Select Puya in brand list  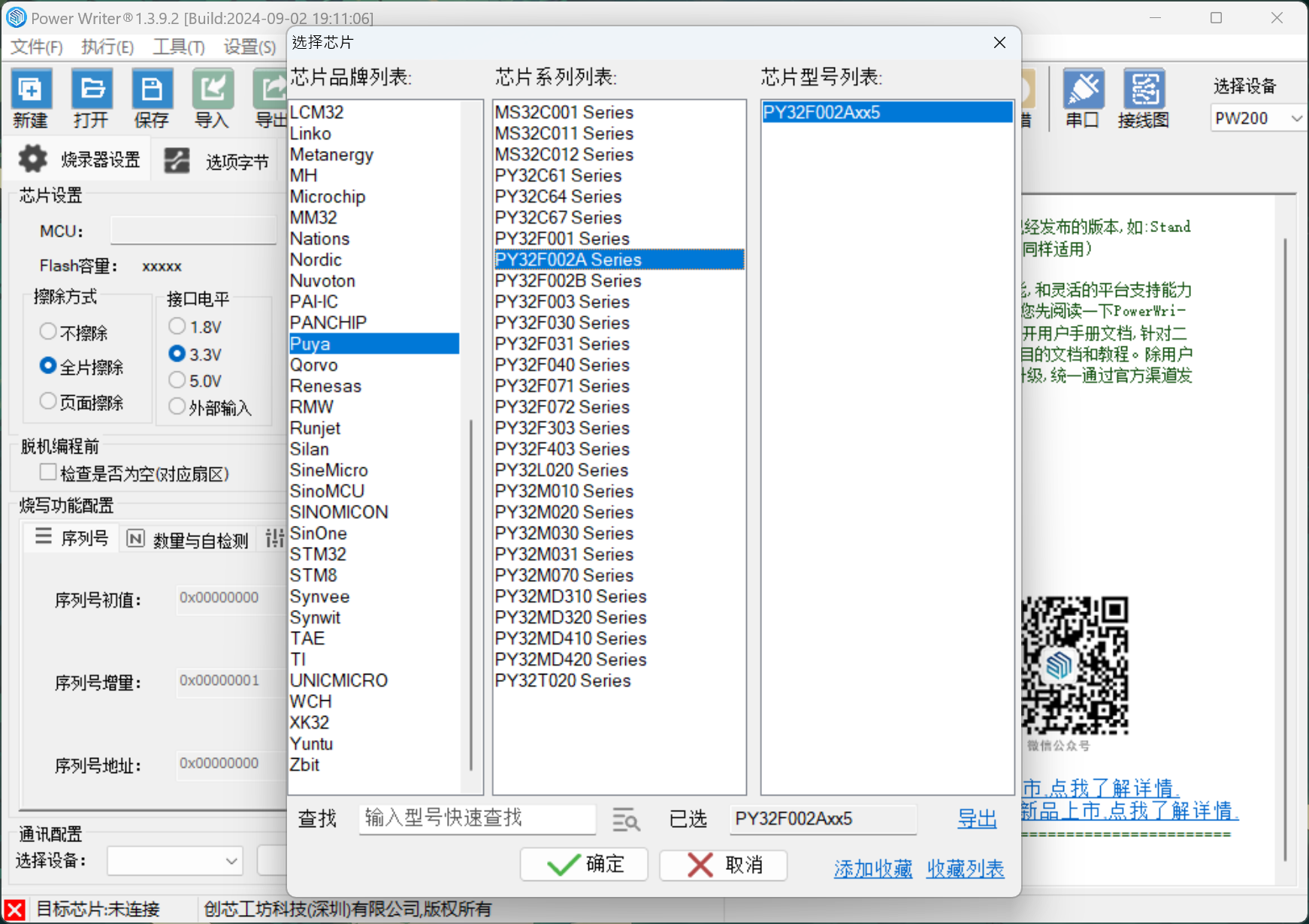[x=374, y=344]
